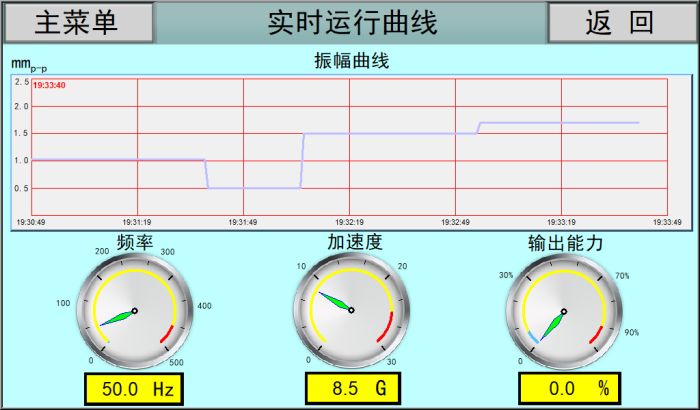Click the 19:33:49 end time axis label
Screen dimensions: 700x410
[x=667, y=222]
